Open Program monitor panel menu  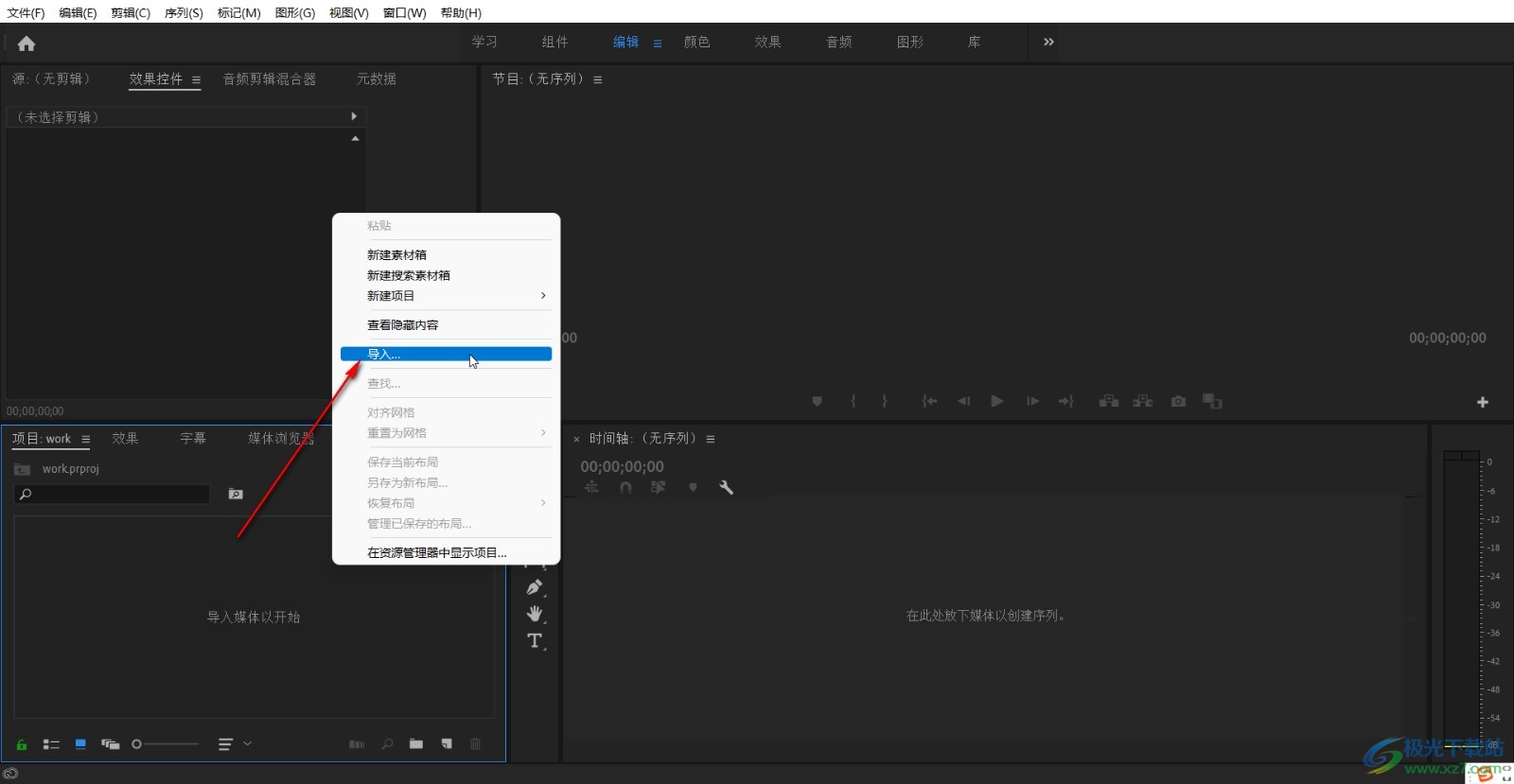tap(597, 80)
